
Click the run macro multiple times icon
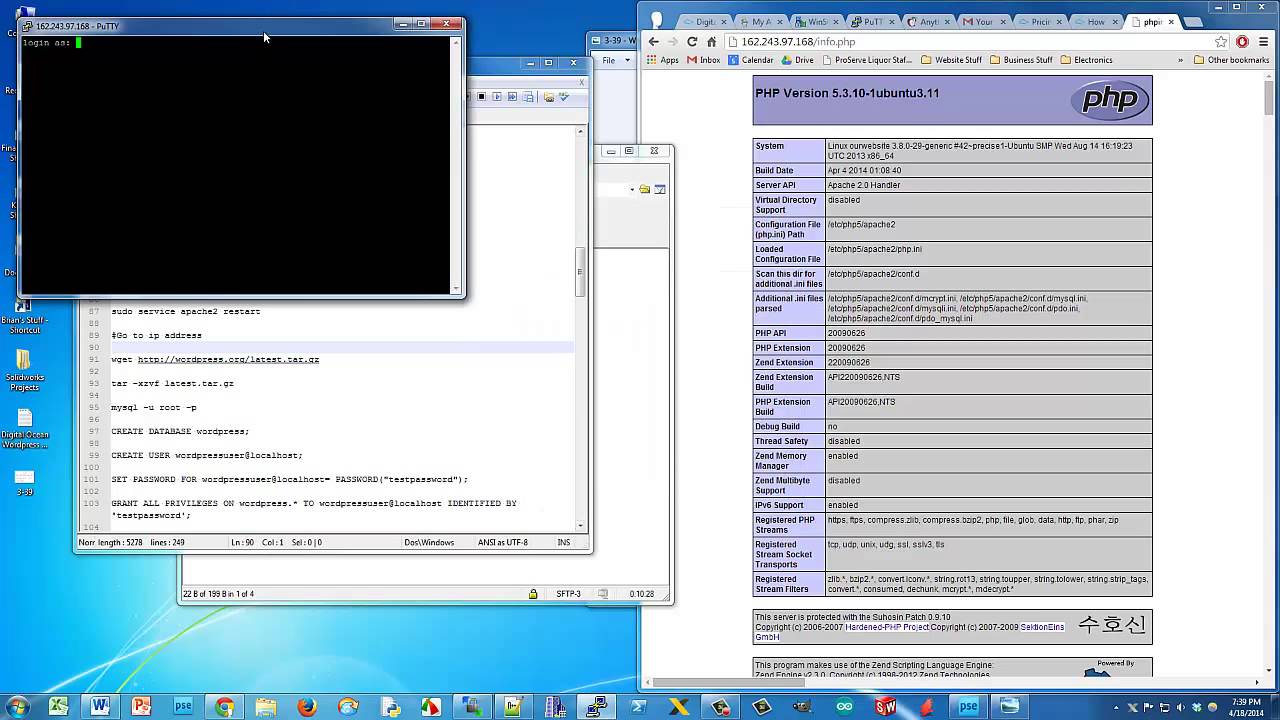tap(512, 97)
